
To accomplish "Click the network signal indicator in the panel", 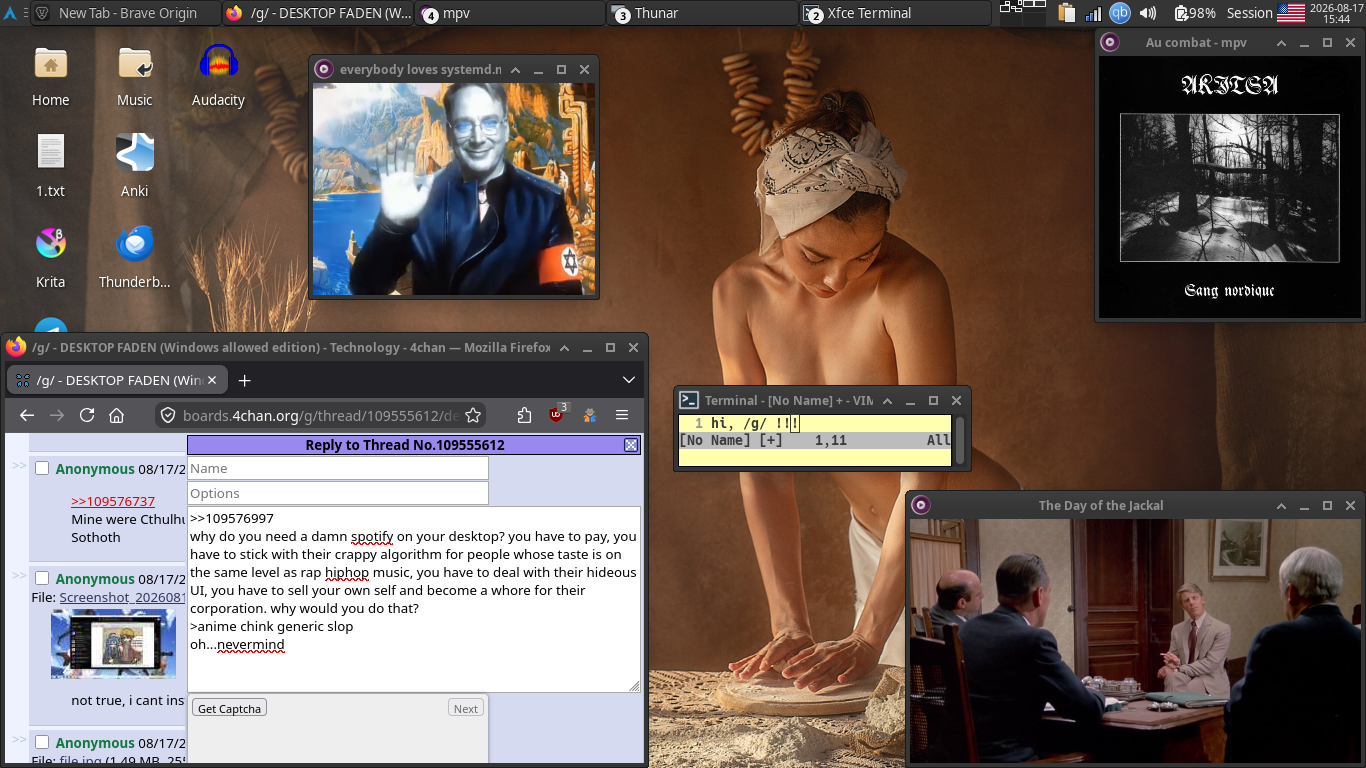I will tap(1093, 13).
